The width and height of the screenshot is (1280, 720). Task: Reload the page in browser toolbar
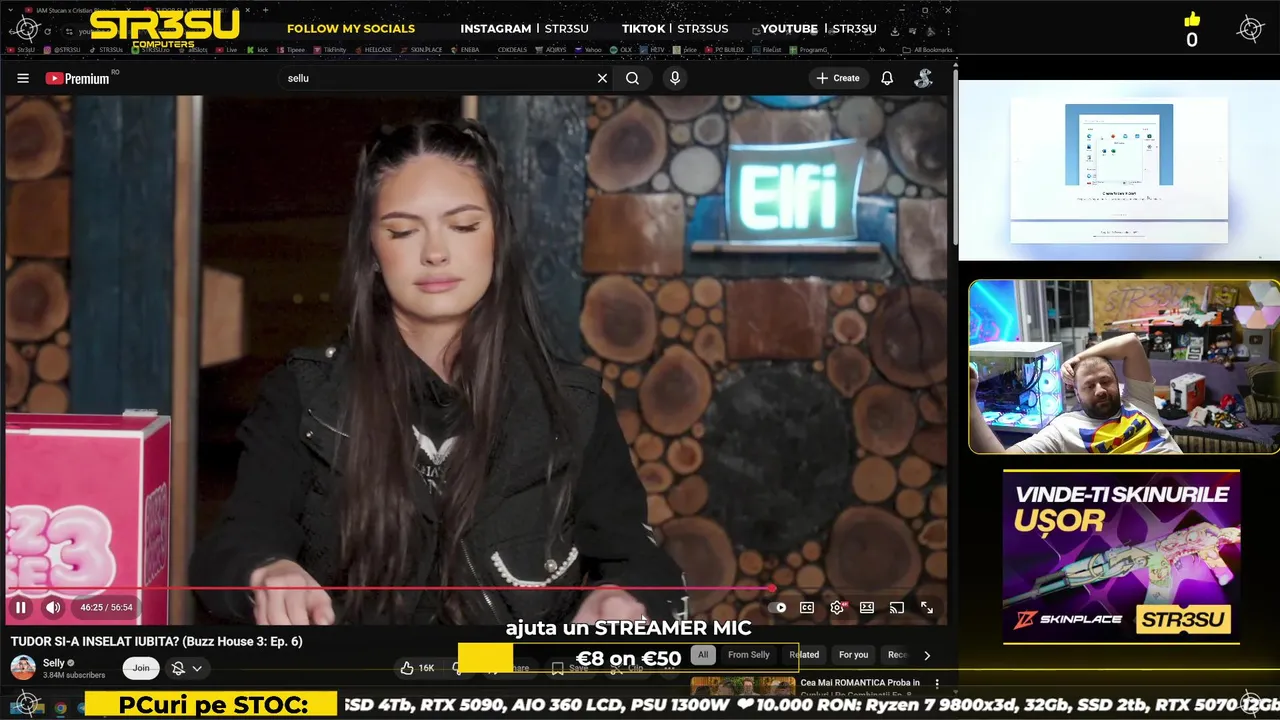coord(47,31)
